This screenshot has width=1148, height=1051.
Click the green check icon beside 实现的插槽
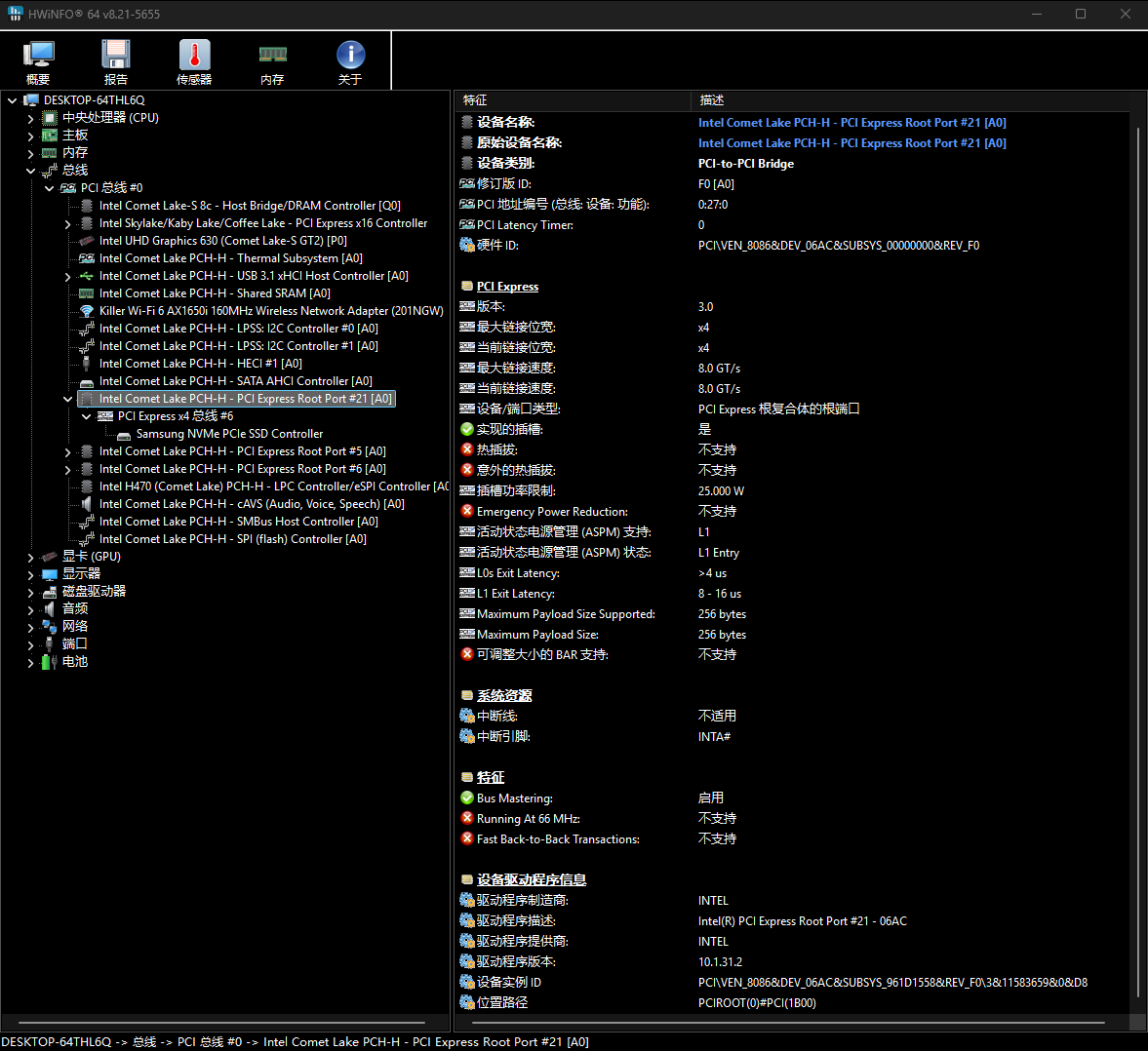tap(467, 430)
